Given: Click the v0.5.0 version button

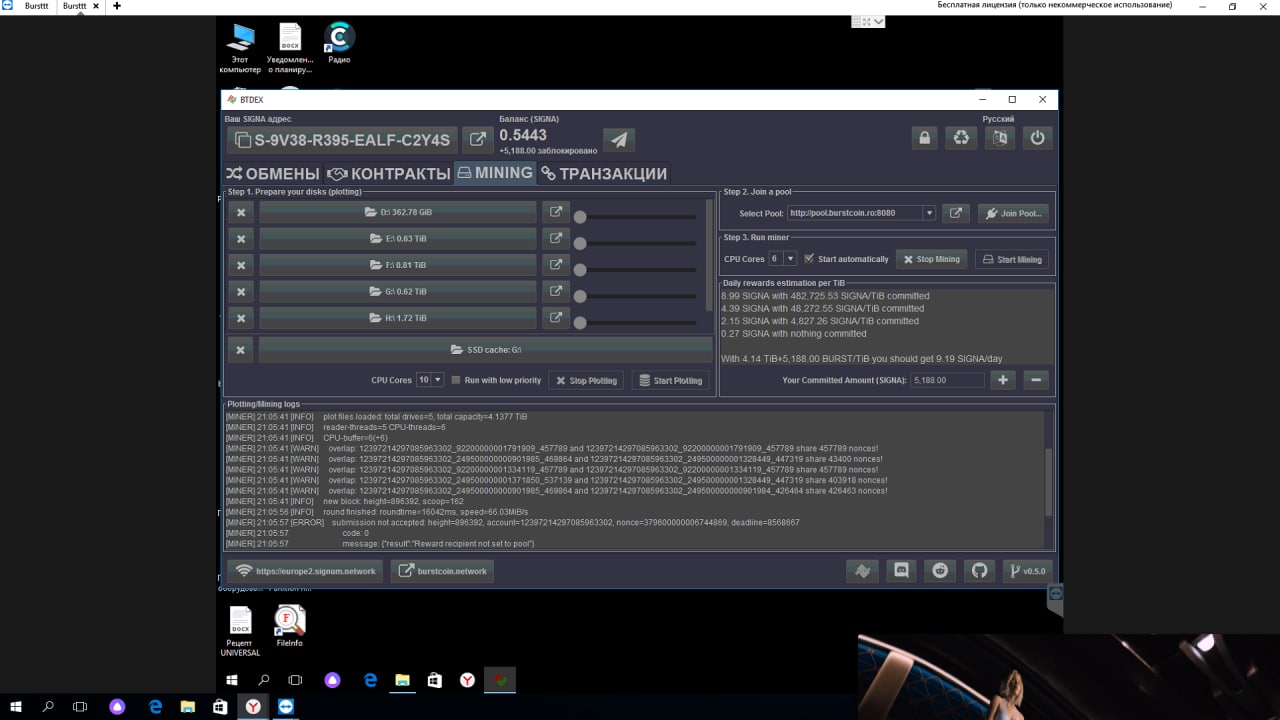Looking at the screenshot, I should [x=1027, y=571].
